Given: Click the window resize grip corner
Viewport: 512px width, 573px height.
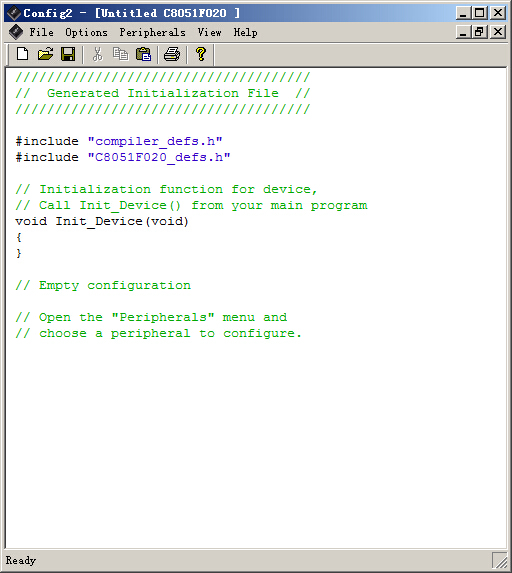Looking at the screenshot, I should (500, 560).
